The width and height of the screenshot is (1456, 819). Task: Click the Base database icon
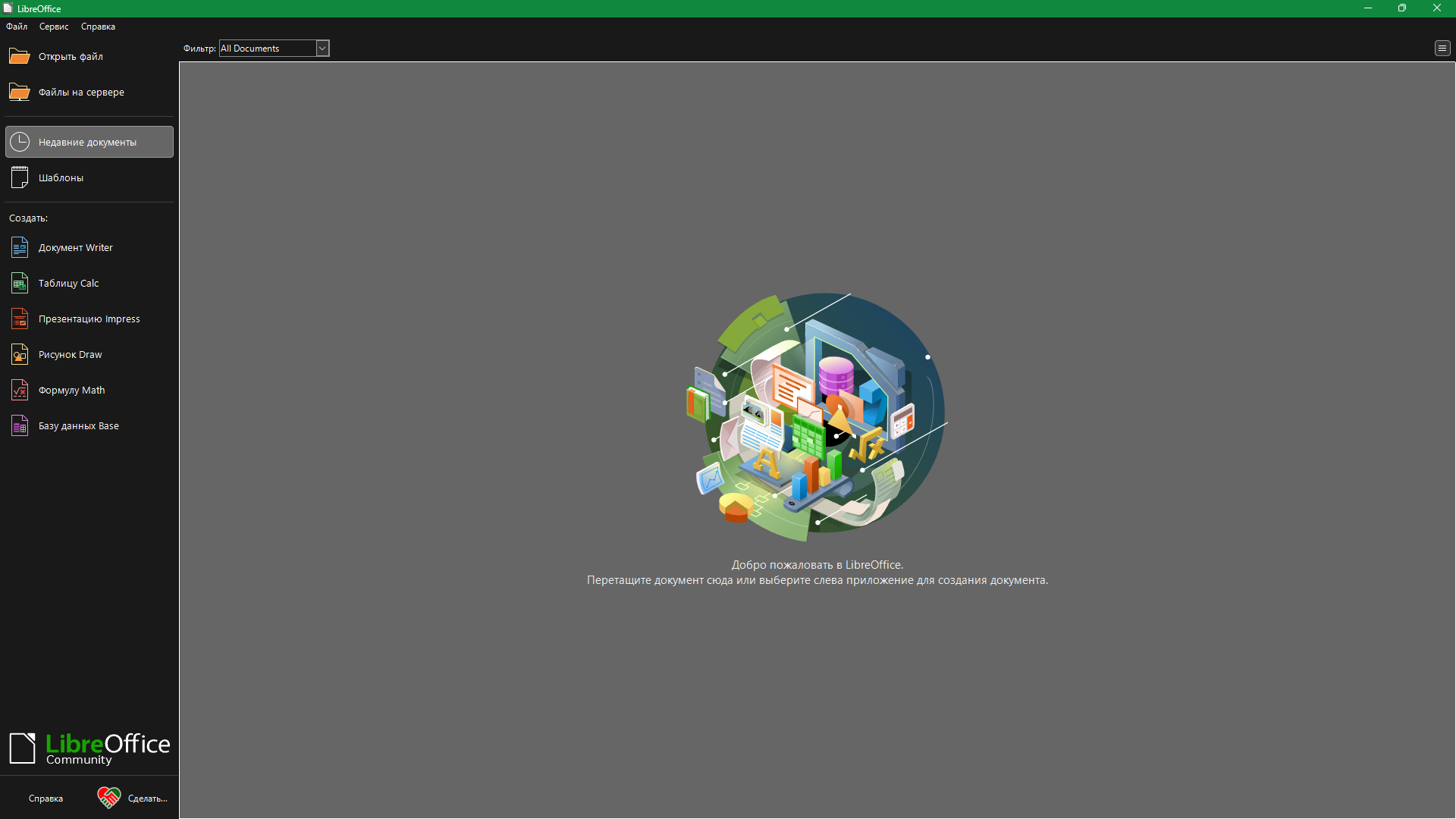20,426
